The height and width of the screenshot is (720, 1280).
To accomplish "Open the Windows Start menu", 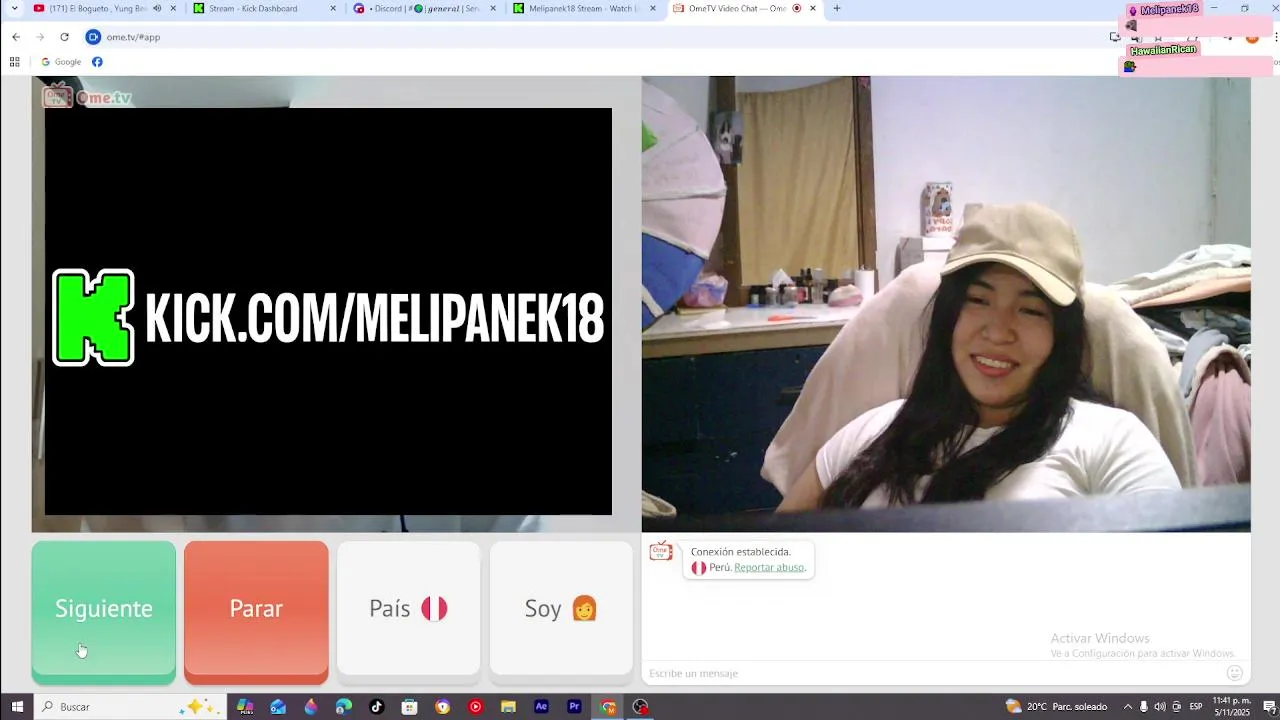I will coord(17,707).
